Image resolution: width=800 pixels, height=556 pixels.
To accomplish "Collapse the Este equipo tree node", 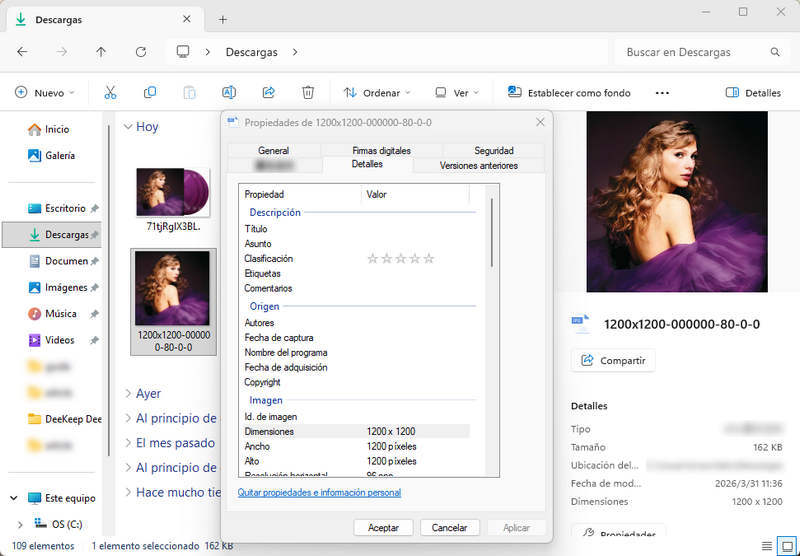I will coord(14,498).
